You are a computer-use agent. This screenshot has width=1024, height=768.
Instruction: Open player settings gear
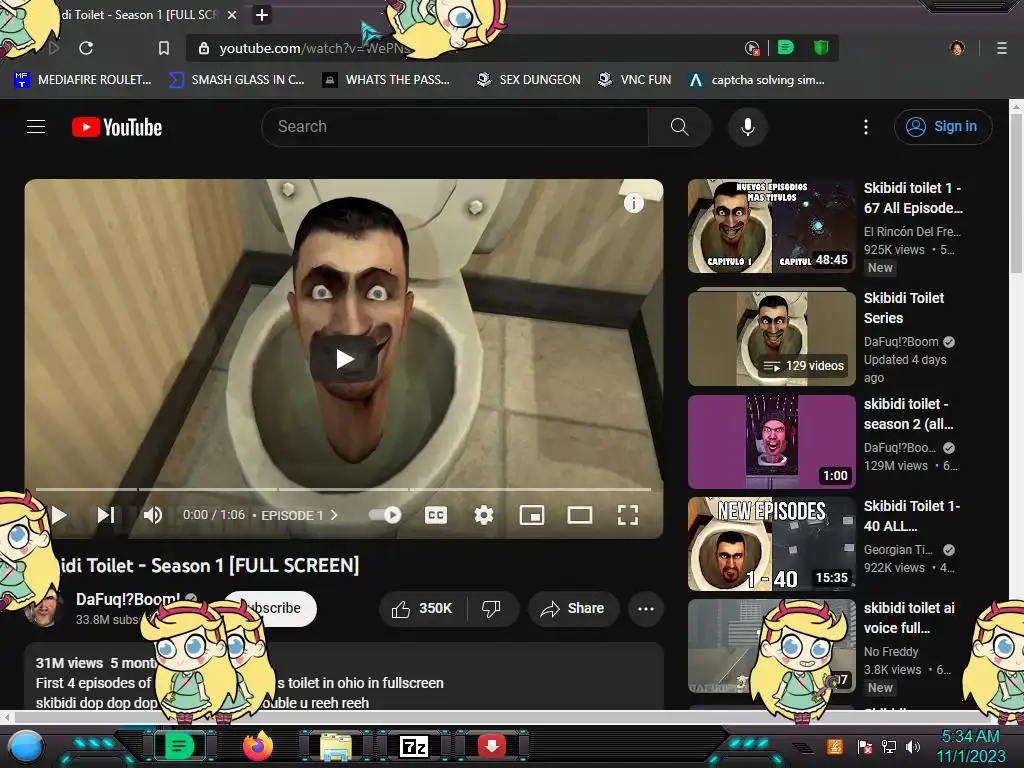pos(483,515)
